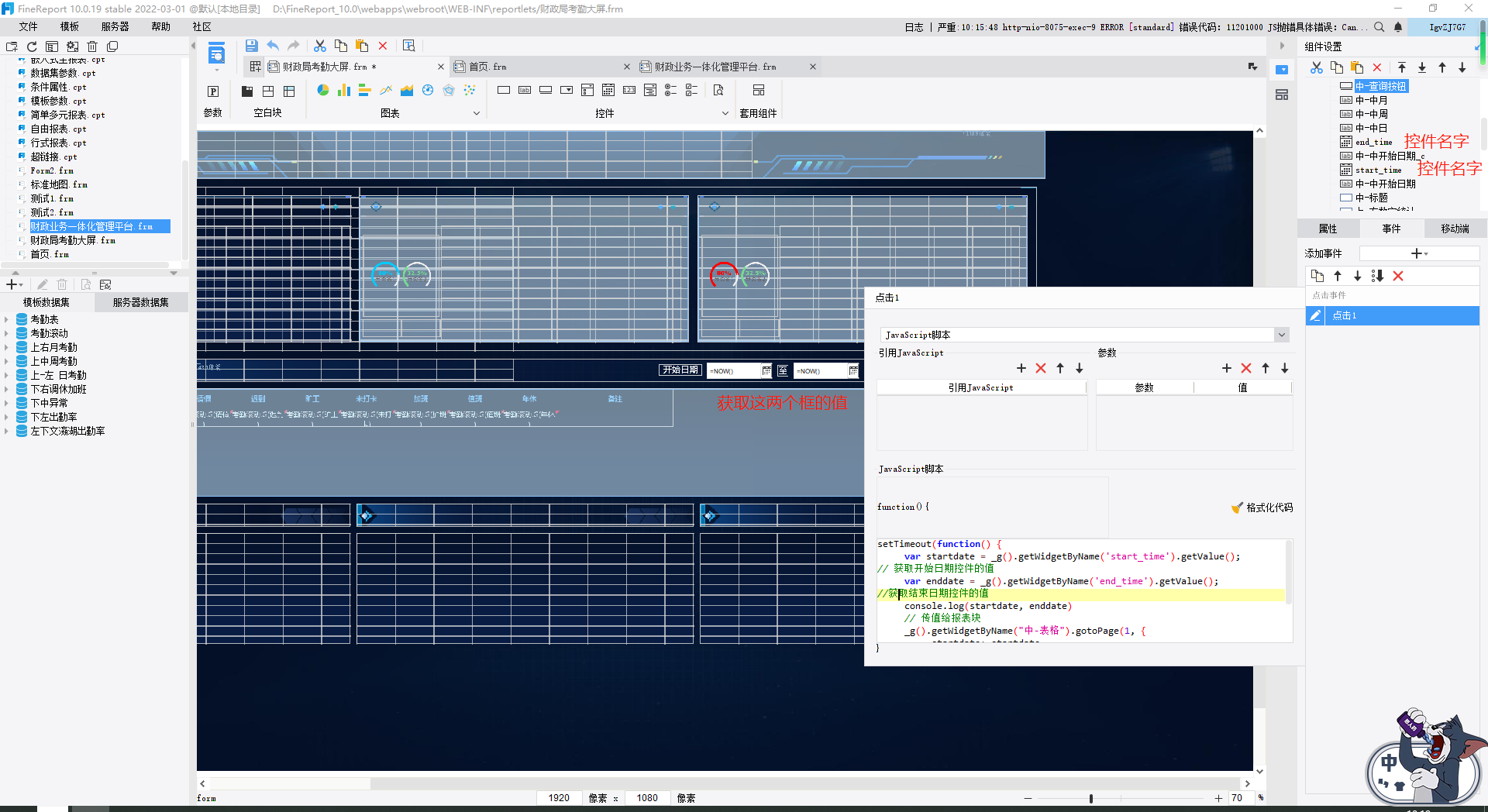Image resolution: width=1488 pixels, height=812 pixels.
Task: Select end_time widget in component tree
Action: (x=1373, y=142)
